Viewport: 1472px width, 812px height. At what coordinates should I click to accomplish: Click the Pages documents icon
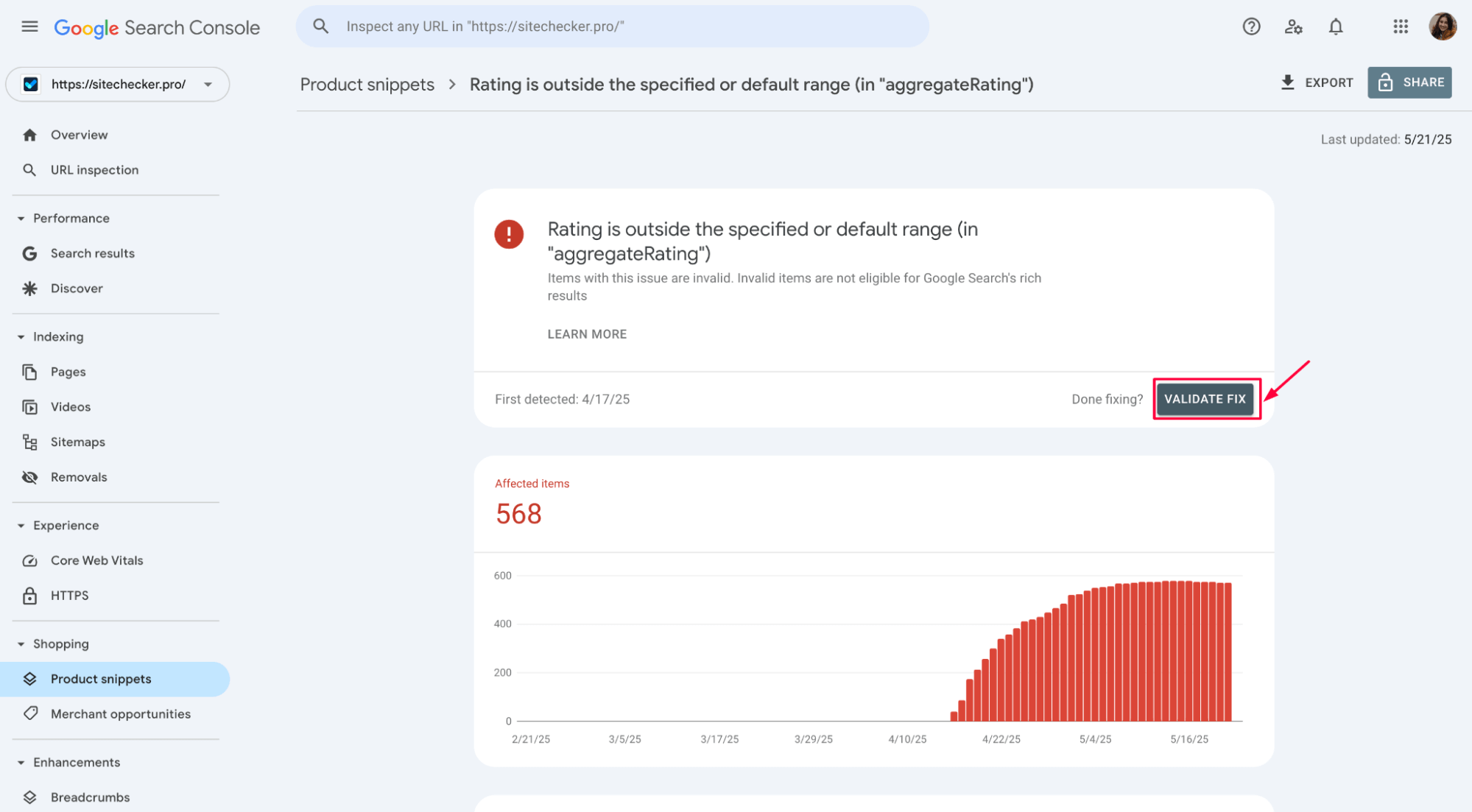point(29,372)
